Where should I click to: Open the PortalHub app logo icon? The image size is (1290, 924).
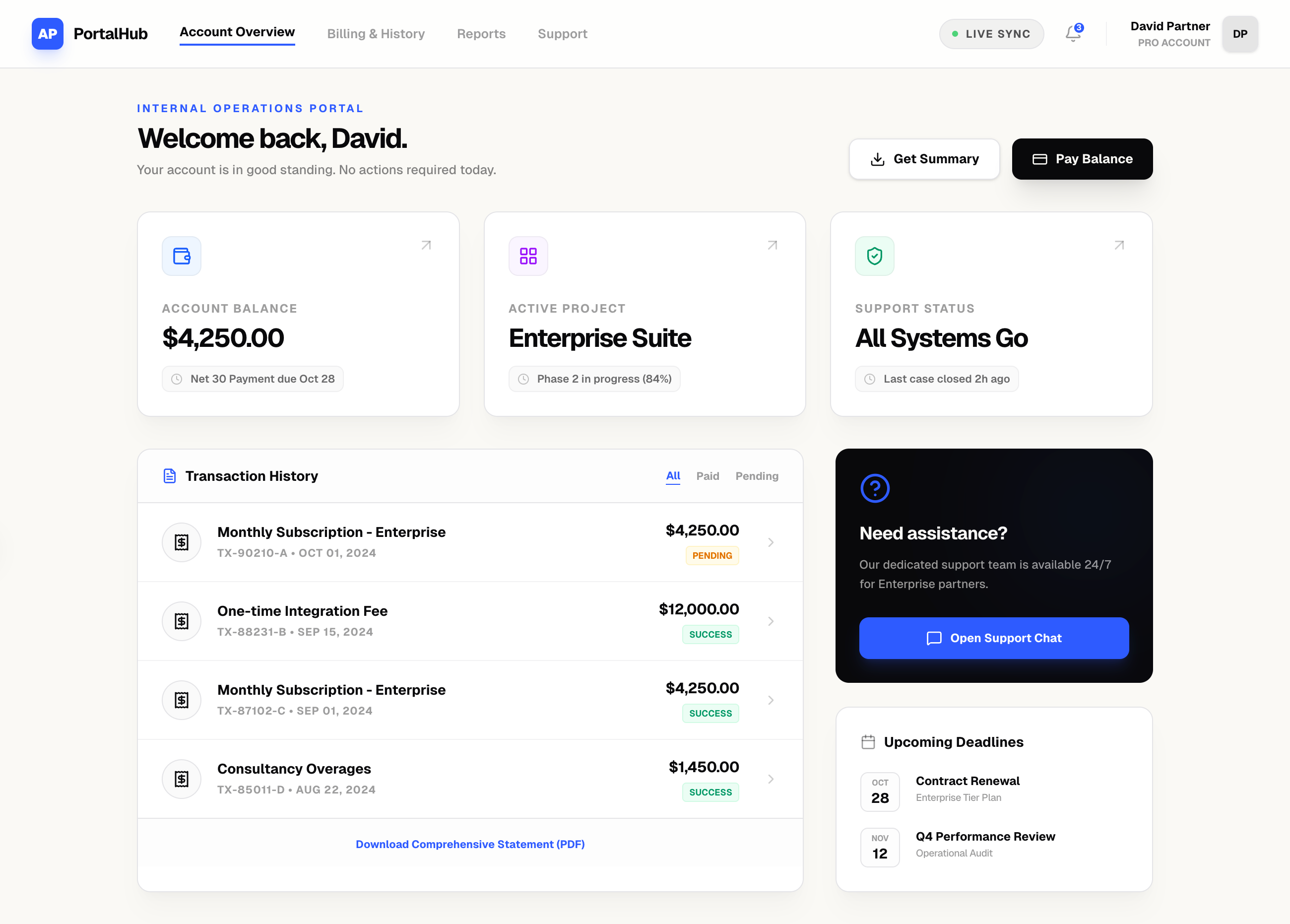(48, 34)
